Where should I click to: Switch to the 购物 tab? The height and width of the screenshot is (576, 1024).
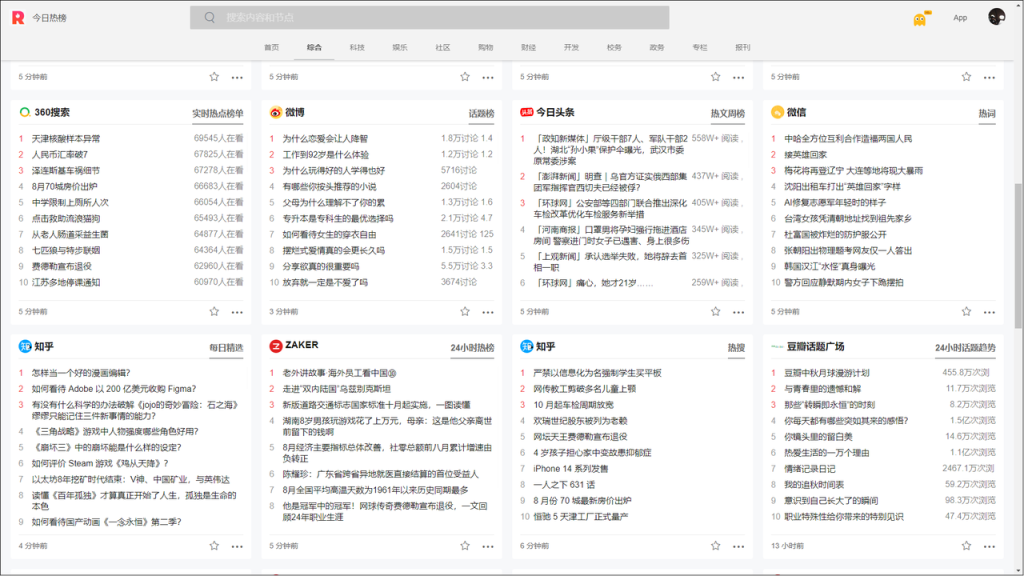485,48
